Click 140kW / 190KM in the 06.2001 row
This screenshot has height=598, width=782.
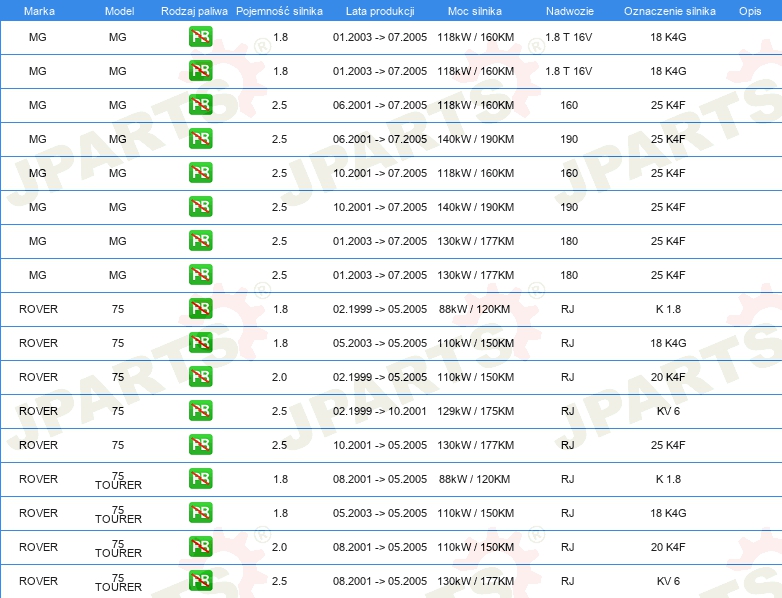(x=475, y=139)
